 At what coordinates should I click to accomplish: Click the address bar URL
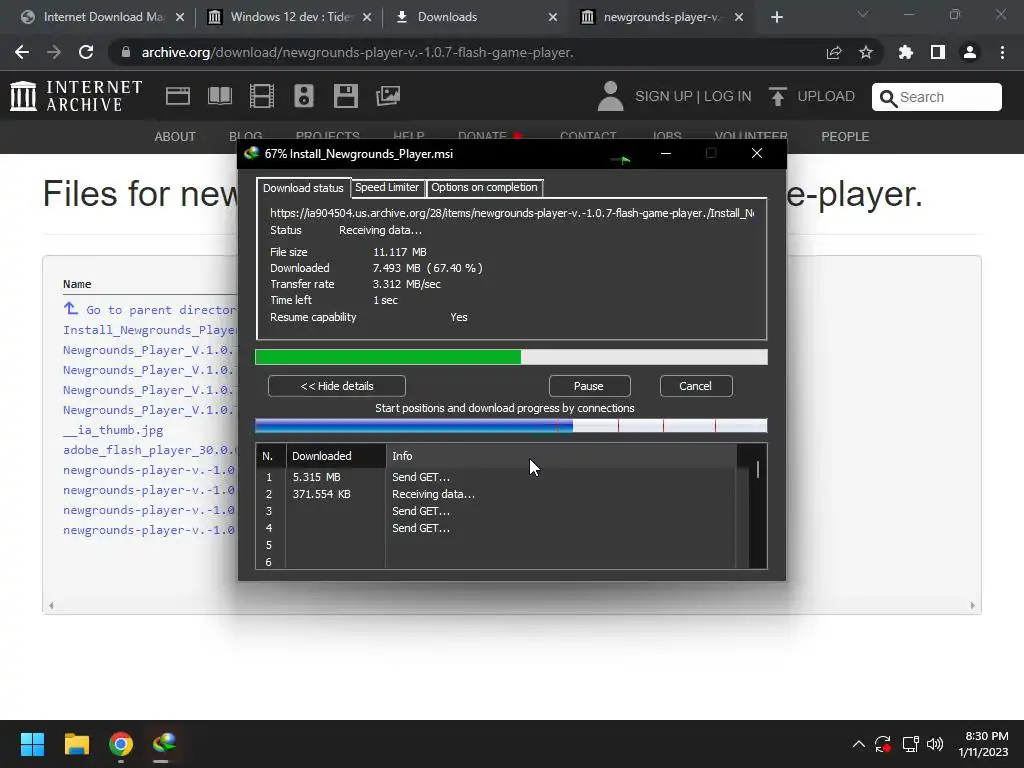coord(357,52)
